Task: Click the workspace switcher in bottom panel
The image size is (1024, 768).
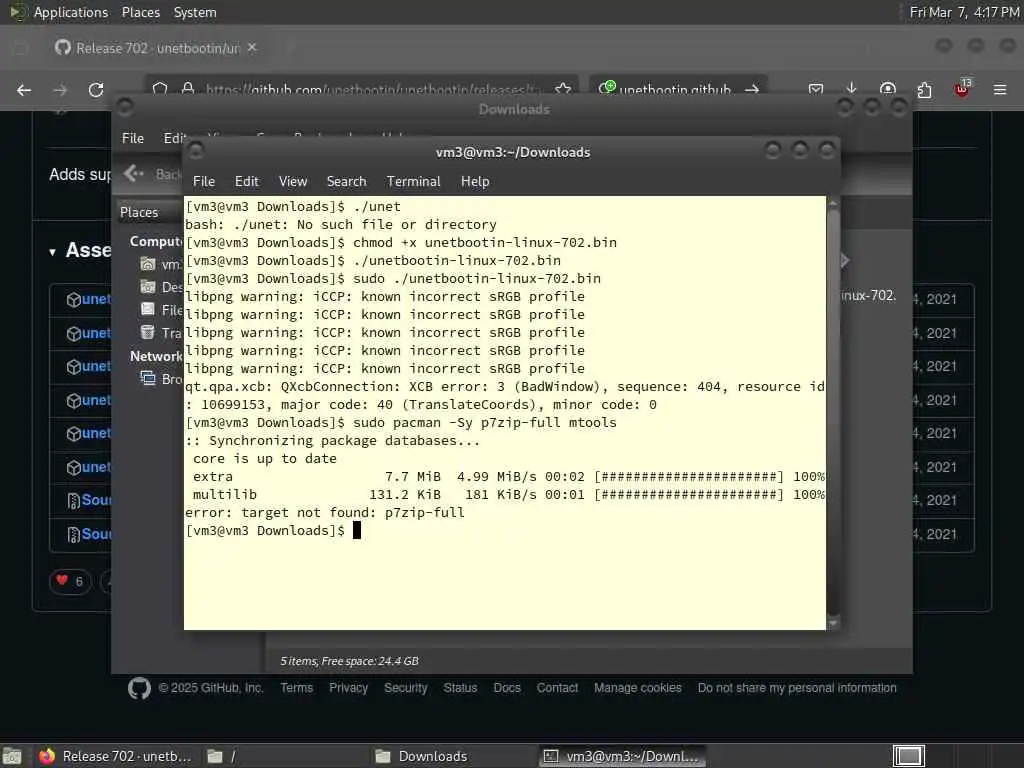Action: click(908, 756)
